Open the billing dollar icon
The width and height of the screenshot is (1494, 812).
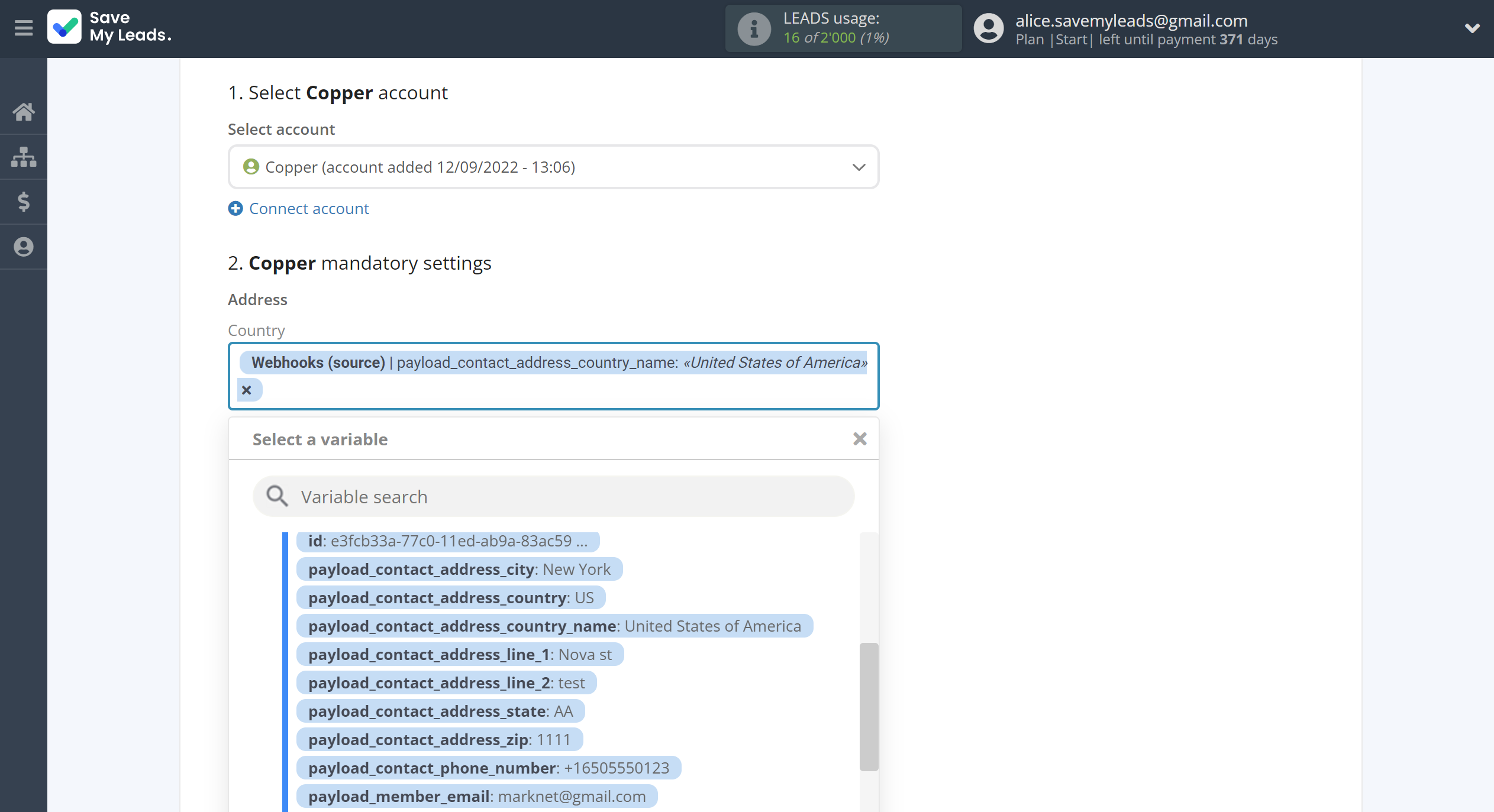24,202
